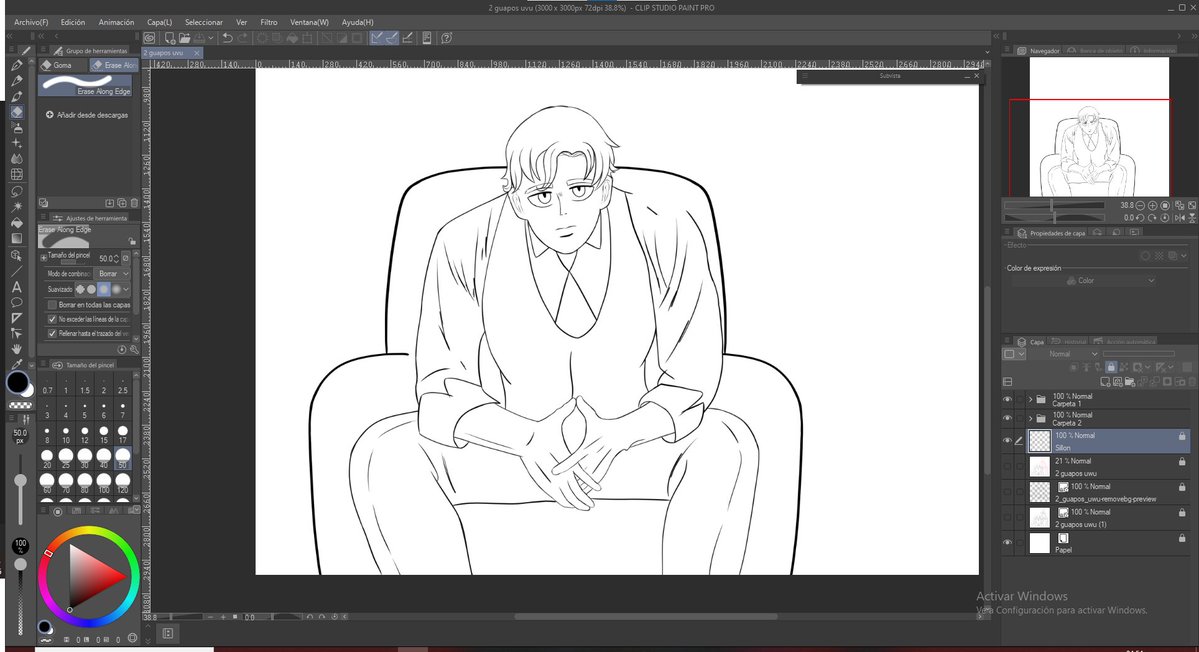1199x652 pixels.
Task: Open the Suavizado anti-aliasing dropdown arrow
Action: pos(126,289)
